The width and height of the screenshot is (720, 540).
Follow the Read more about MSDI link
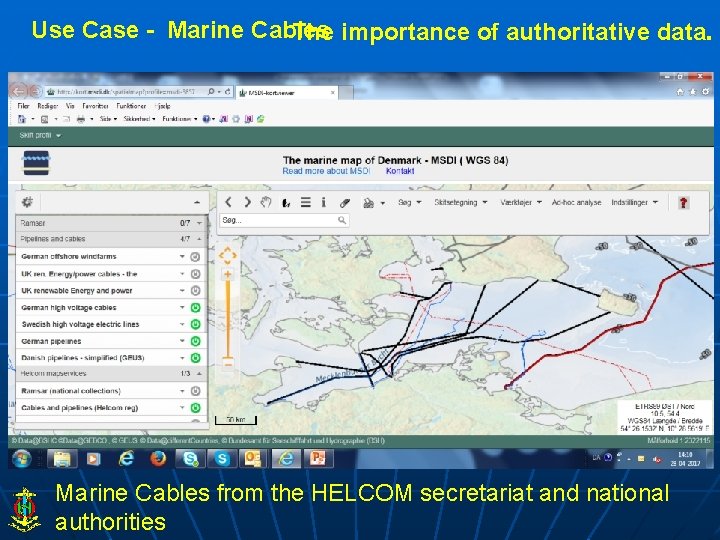[x=326, y=171]
